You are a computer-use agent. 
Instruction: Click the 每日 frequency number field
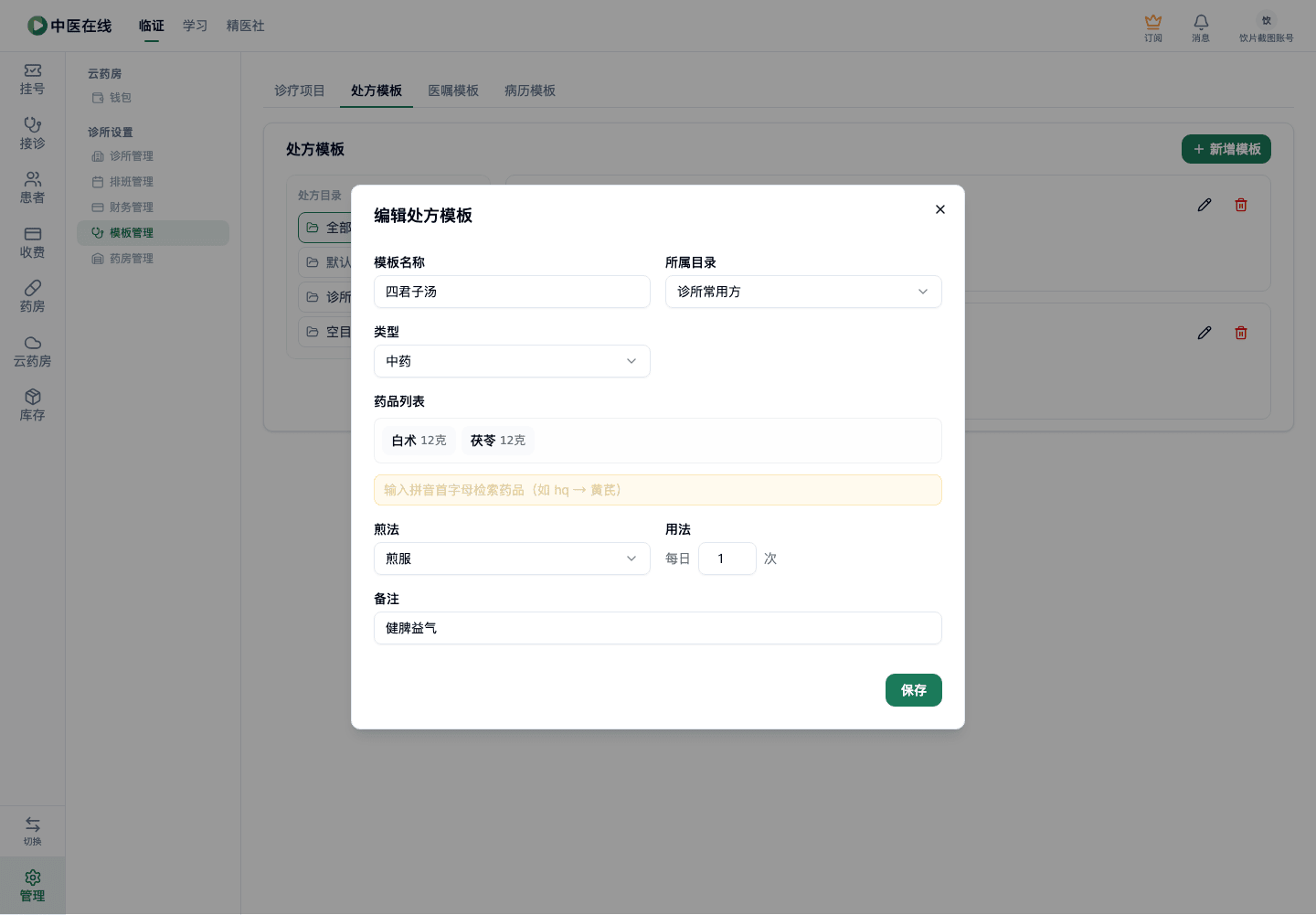tap(727, 559)
